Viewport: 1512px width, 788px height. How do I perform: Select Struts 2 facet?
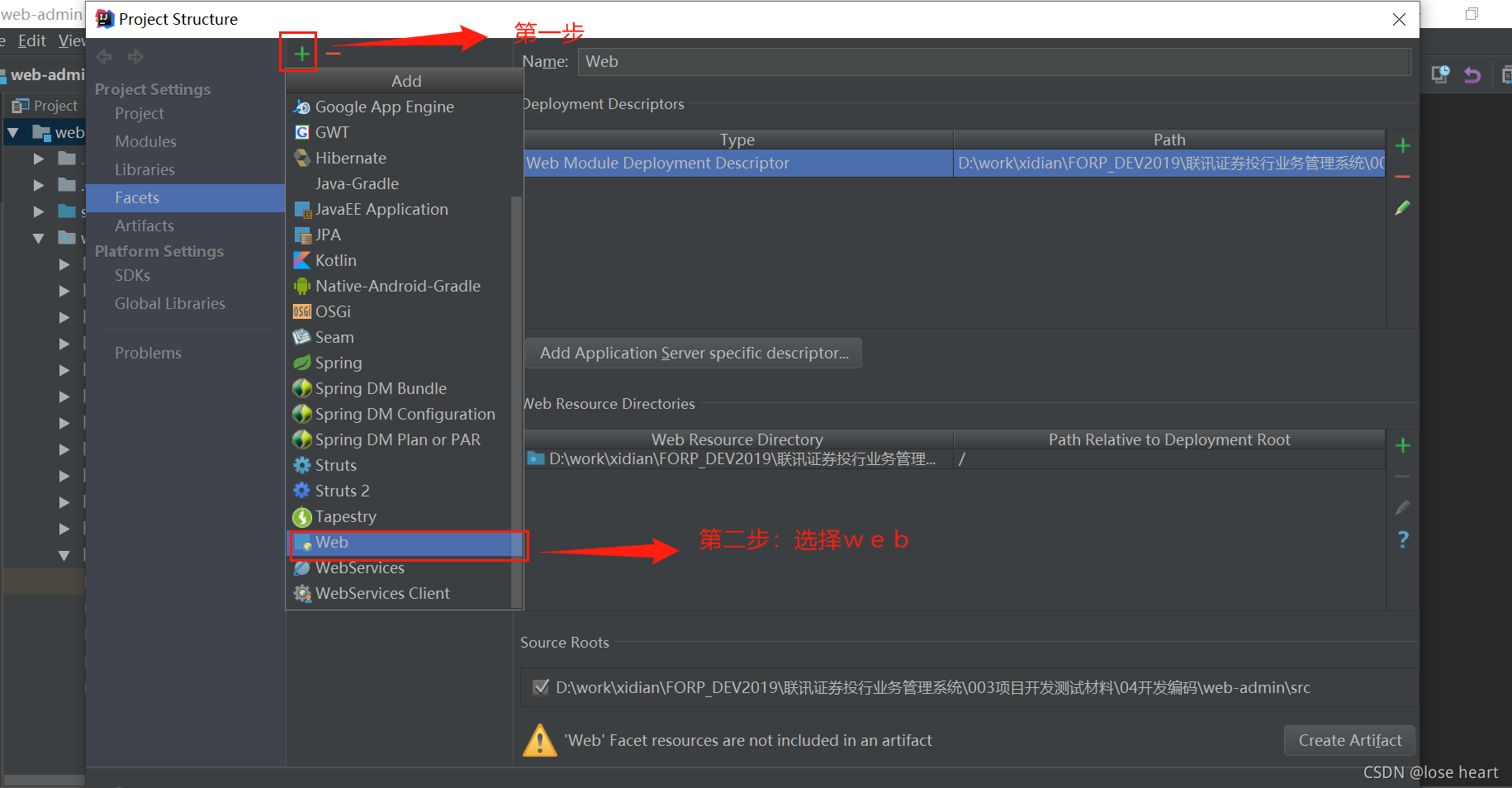tap(399, 491)
